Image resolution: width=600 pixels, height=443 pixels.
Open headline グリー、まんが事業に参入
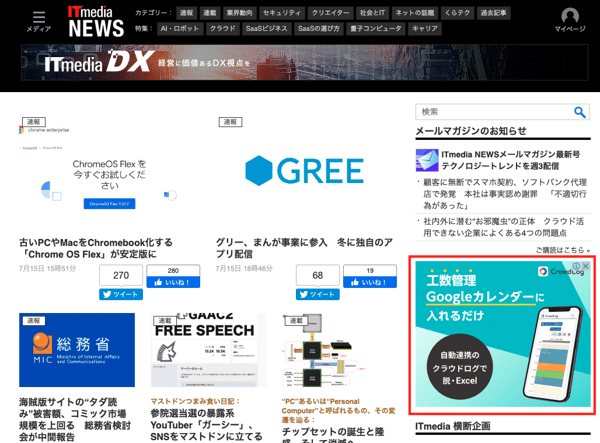click(x=304, y=248)
